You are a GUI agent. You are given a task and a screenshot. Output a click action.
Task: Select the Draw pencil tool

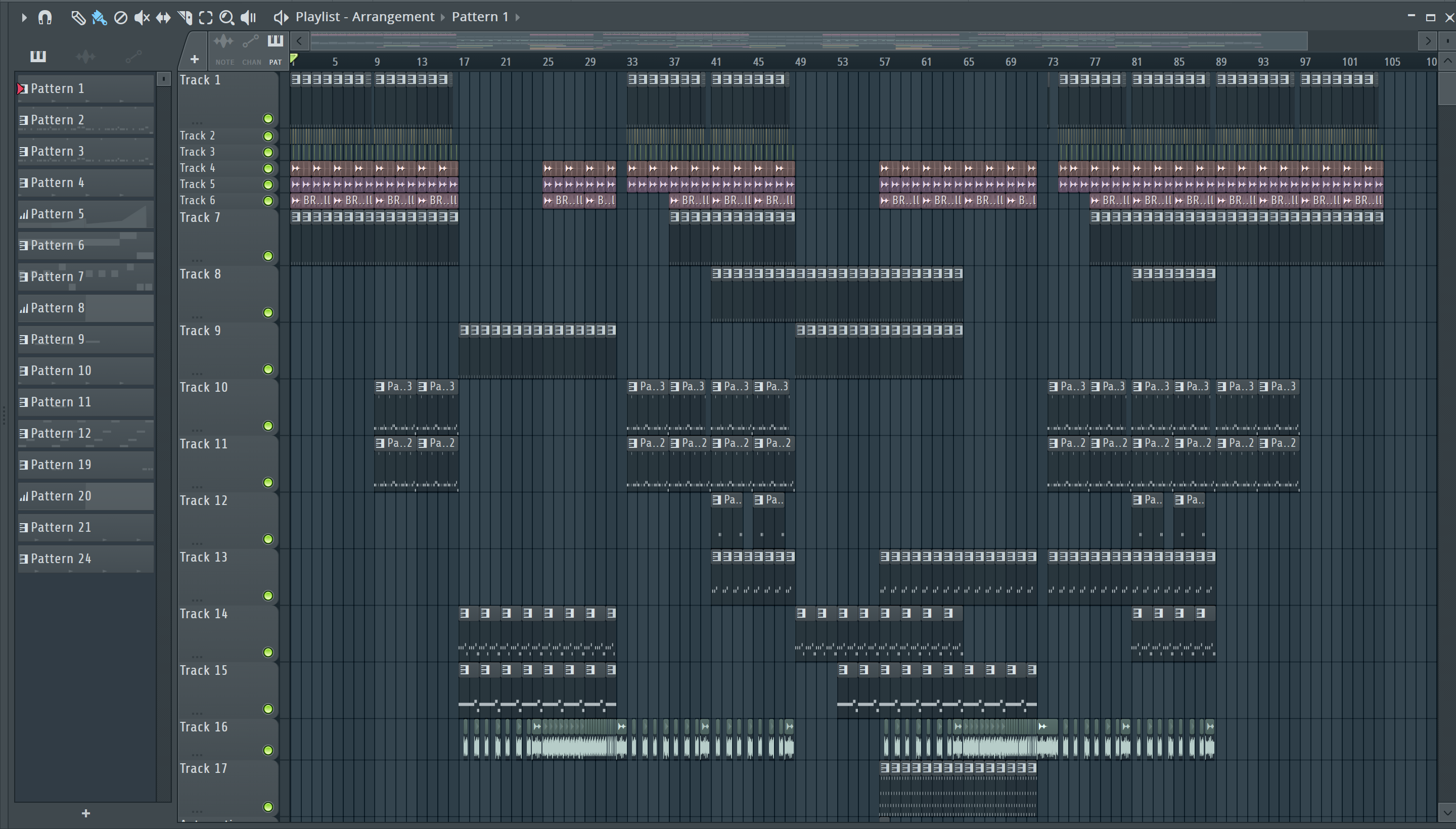[x=78, y=18]
